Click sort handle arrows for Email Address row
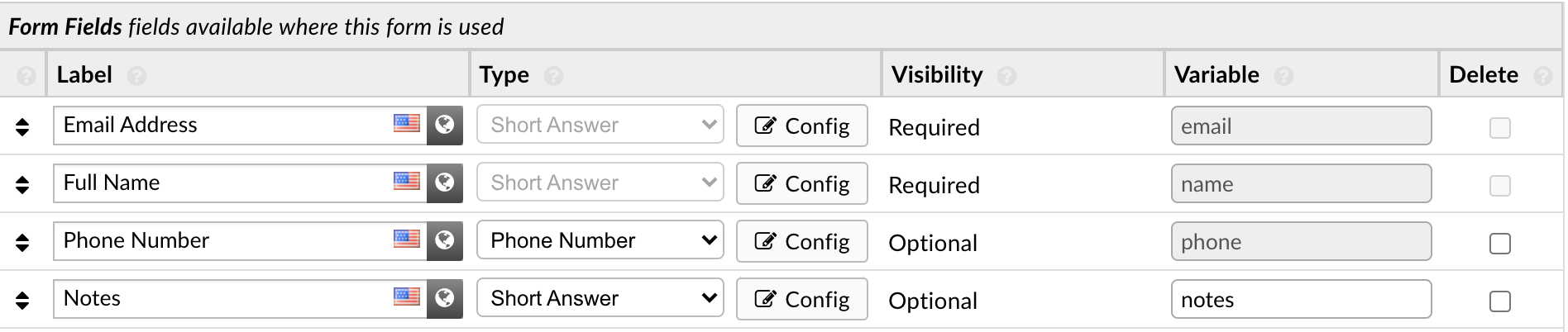This screenshot has width=1568, height=332. pos(22,126)
